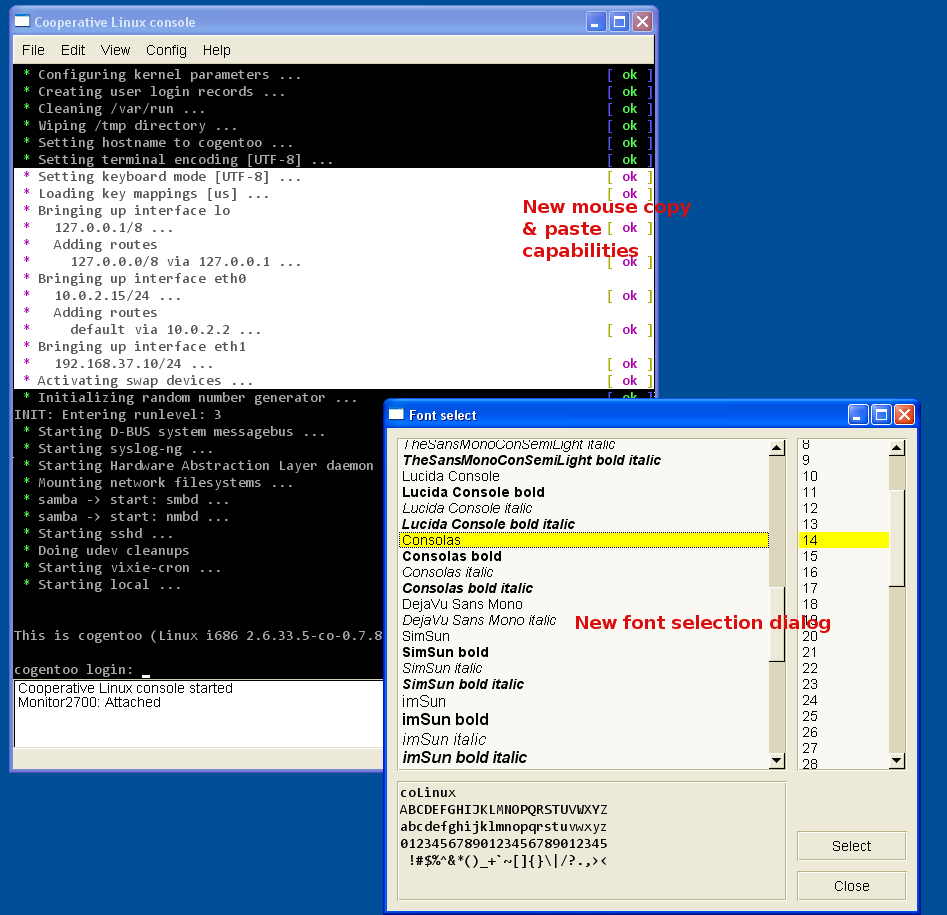Click the Cooperative Linux console title bar icon

tap(21, 21)
